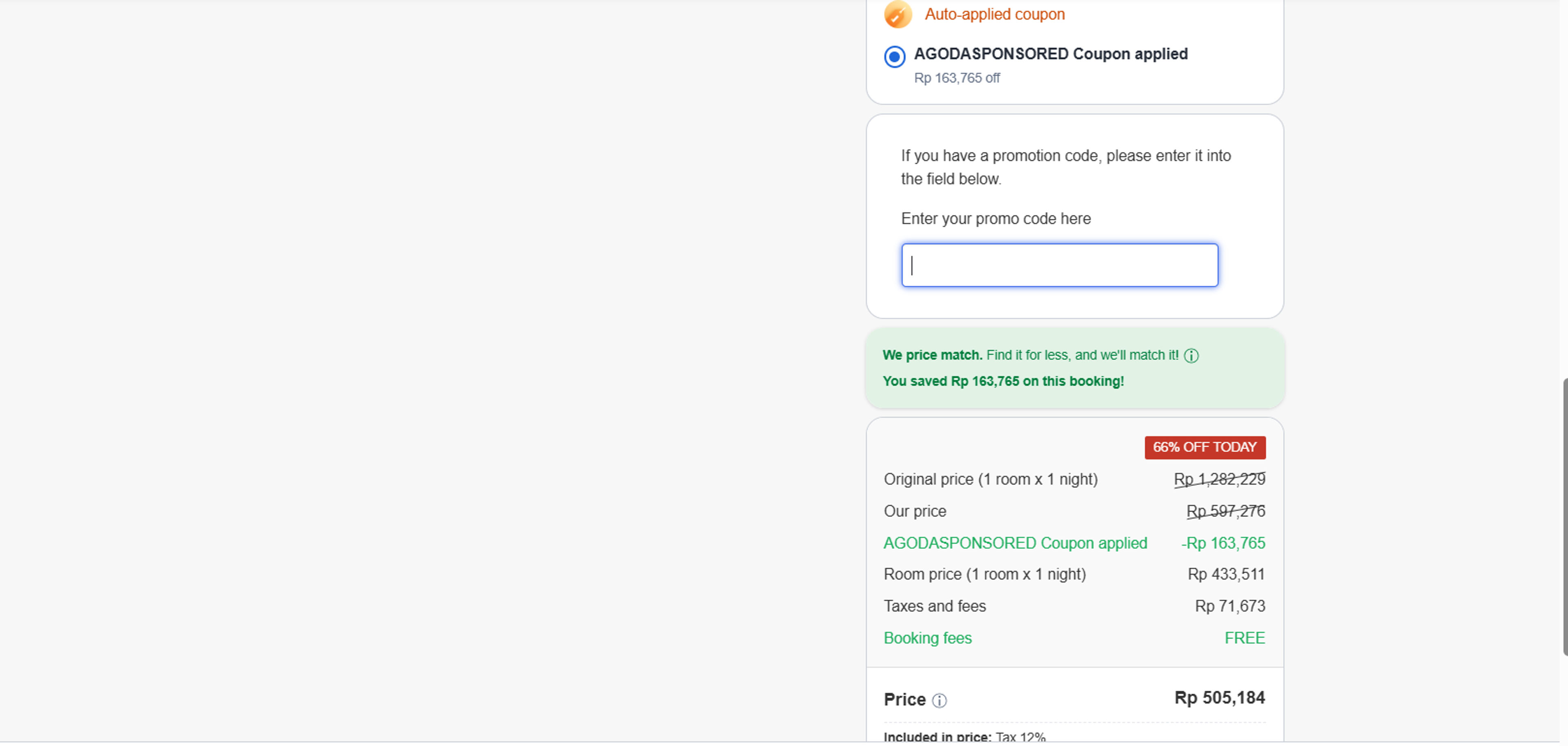1568x746 pixels.
Task: Click the "Enter your promo code here" label
Action: point(996,218)
